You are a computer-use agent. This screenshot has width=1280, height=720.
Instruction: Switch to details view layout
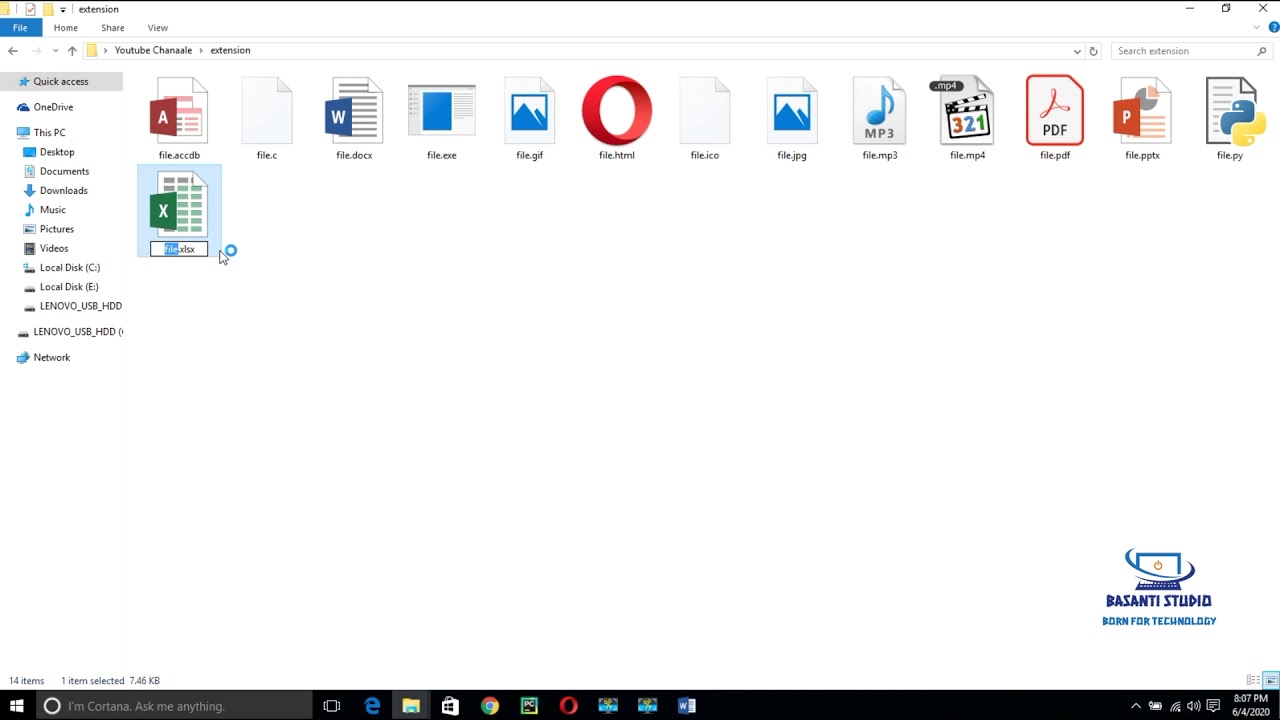[x=1253, y=680]
